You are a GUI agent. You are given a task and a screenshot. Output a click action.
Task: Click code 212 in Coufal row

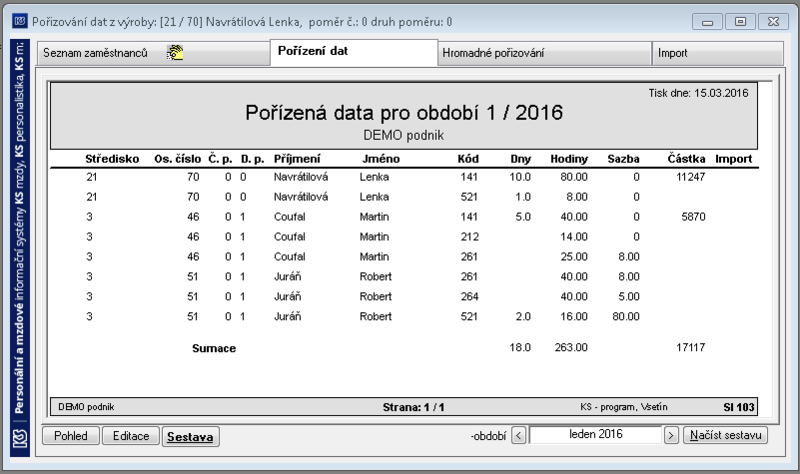(469, 237)
